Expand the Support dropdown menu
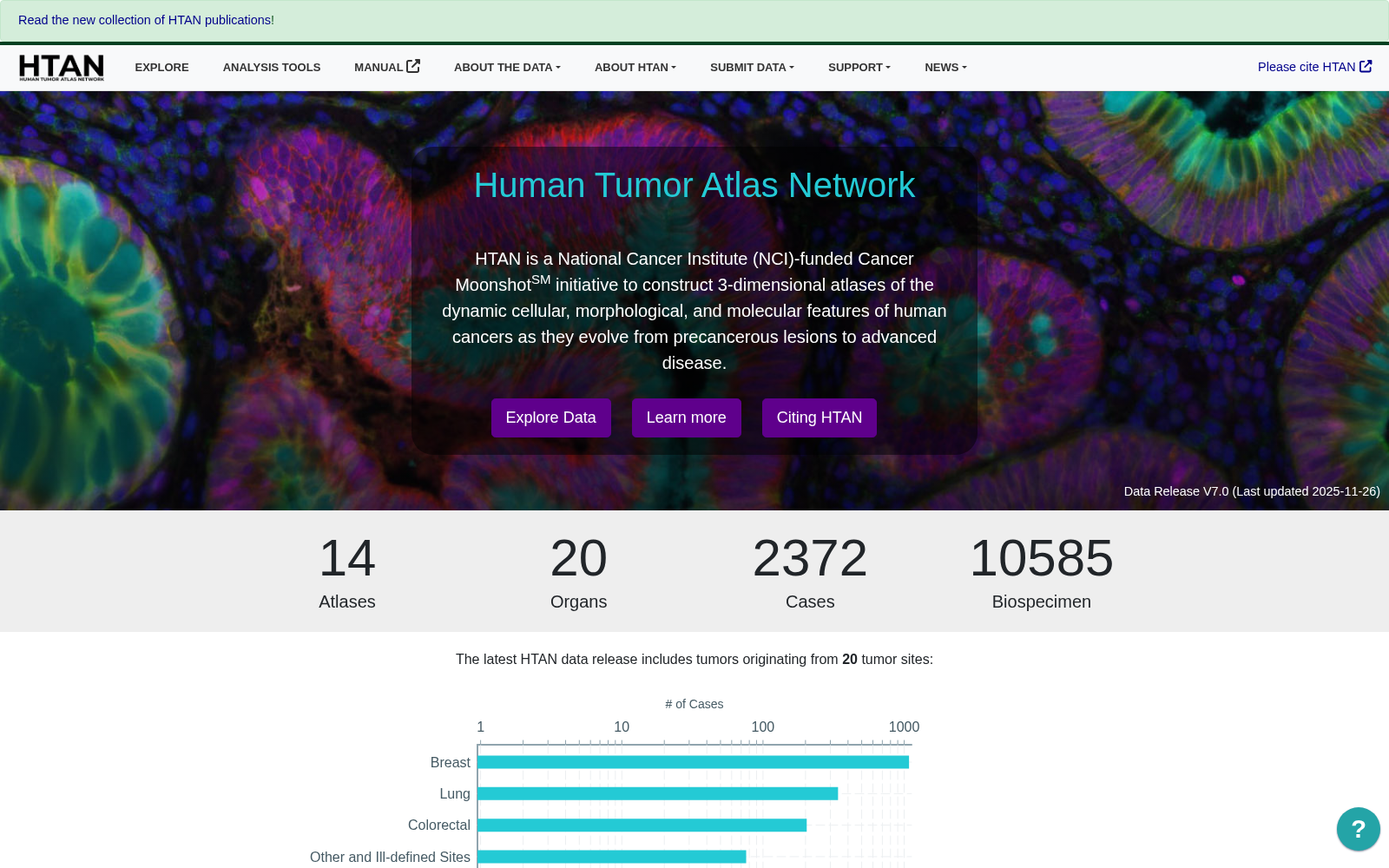 859,67
